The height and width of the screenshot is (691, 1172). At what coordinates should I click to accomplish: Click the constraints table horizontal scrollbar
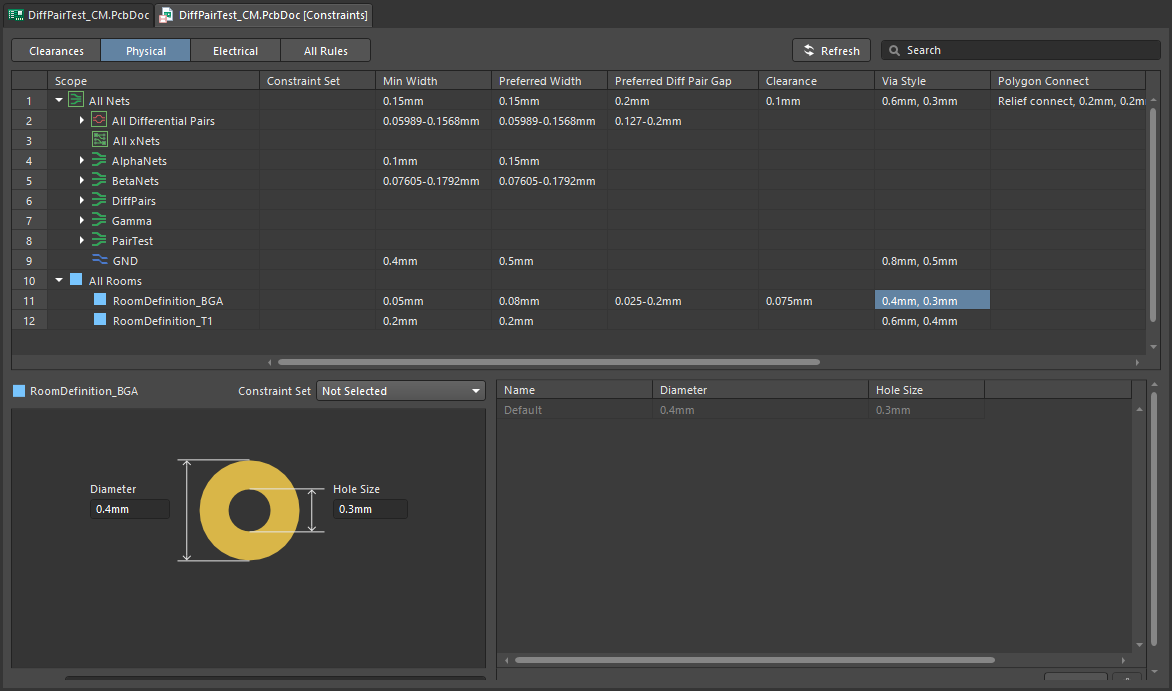[549, 362]
